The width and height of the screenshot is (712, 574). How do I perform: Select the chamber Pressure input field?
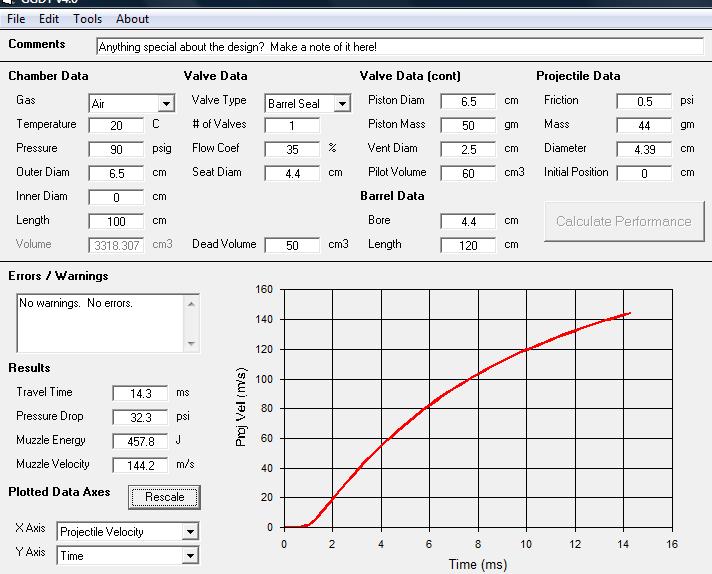[116, 149]
